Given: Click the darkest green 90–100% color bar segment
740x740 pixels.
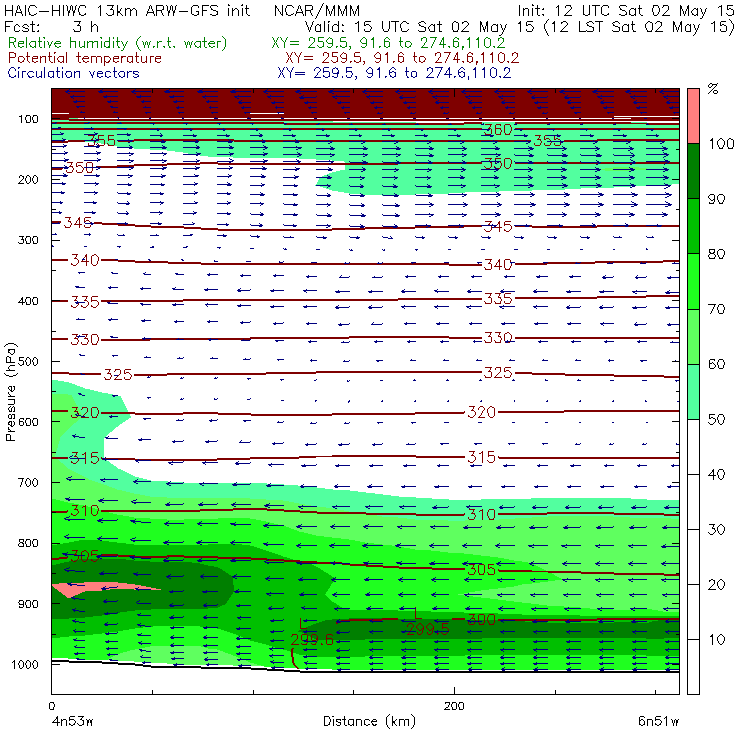Looking at the screenshot, I should click(693, 171).
